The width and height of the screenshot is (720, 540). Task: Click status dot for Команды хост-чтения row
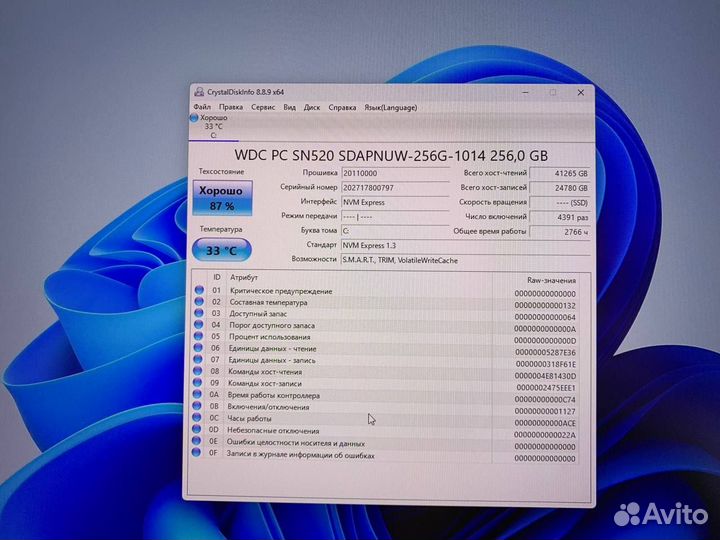197,371
